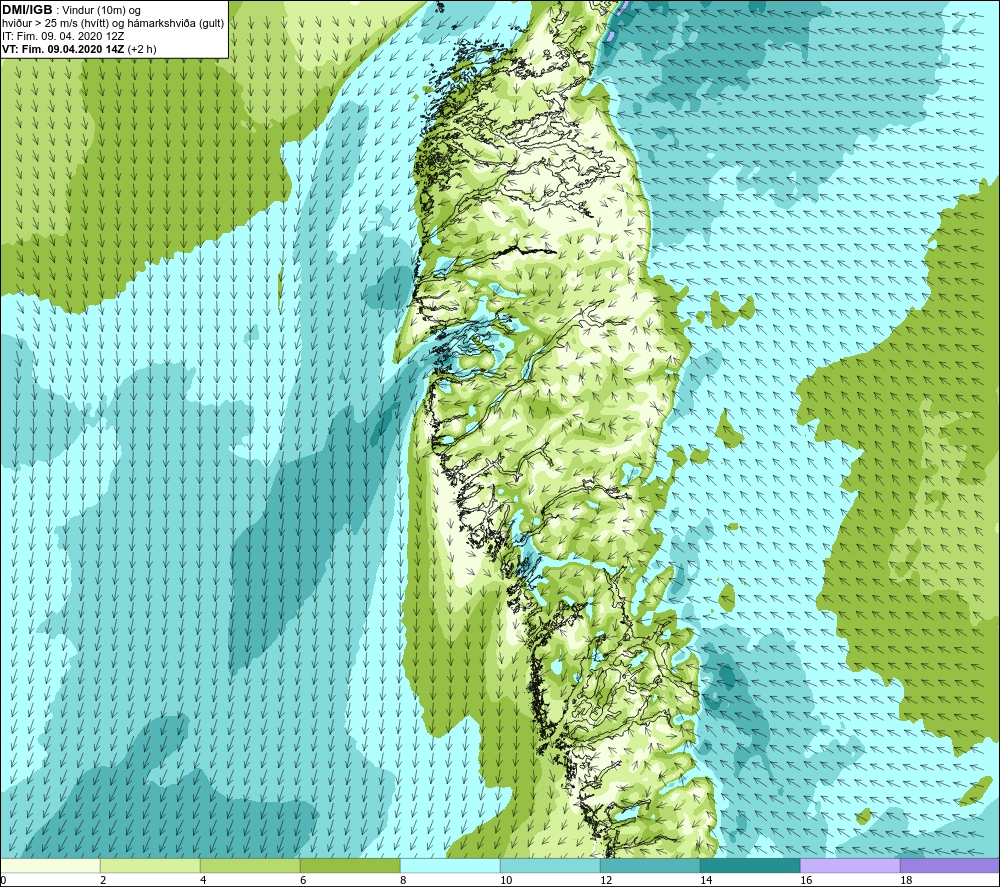Click the legend scale label "4"
The width and height of the screenshot is (1000, 887).
point(203,880)
